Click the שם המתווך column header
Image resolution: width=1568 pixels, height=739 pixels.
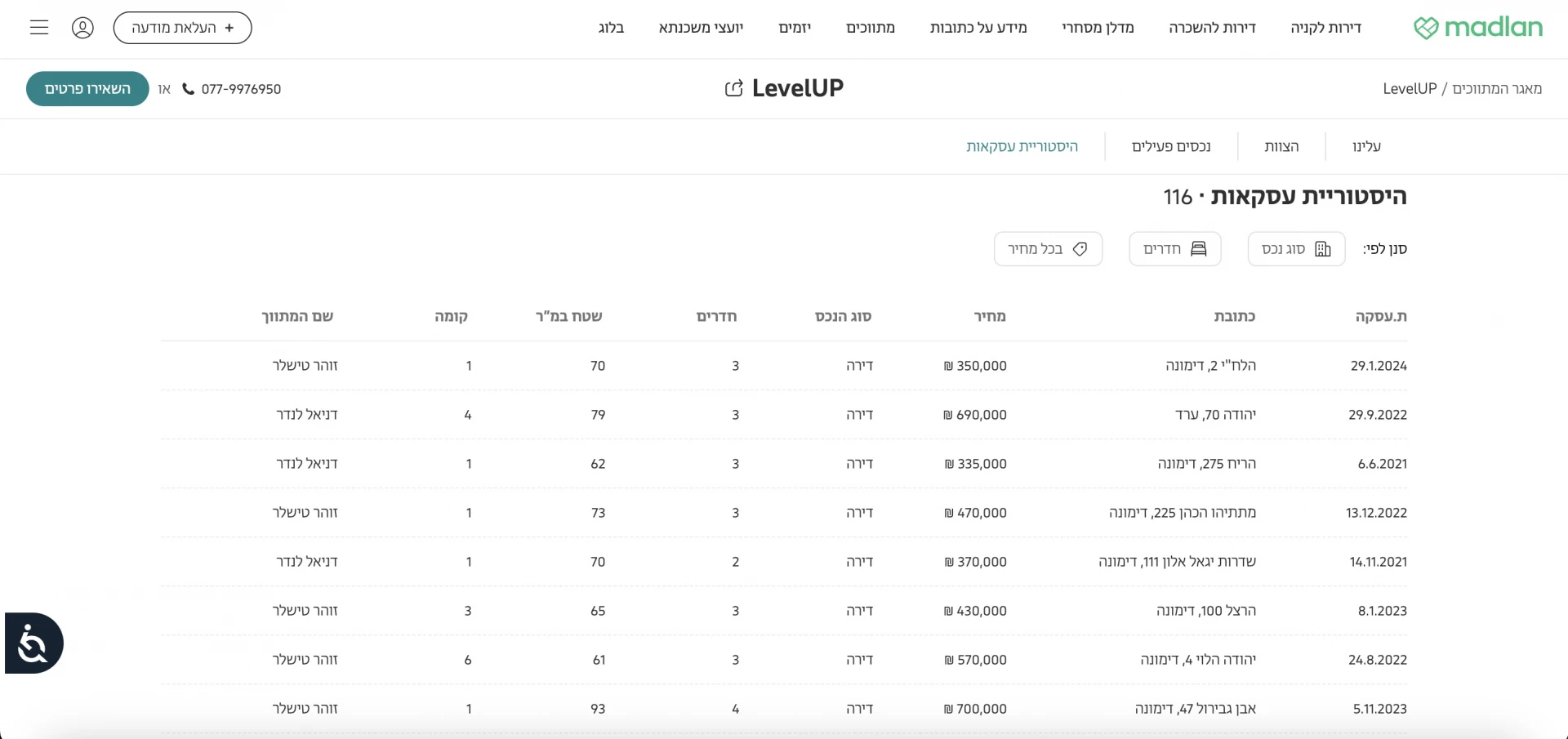click(x=297, y=317)
